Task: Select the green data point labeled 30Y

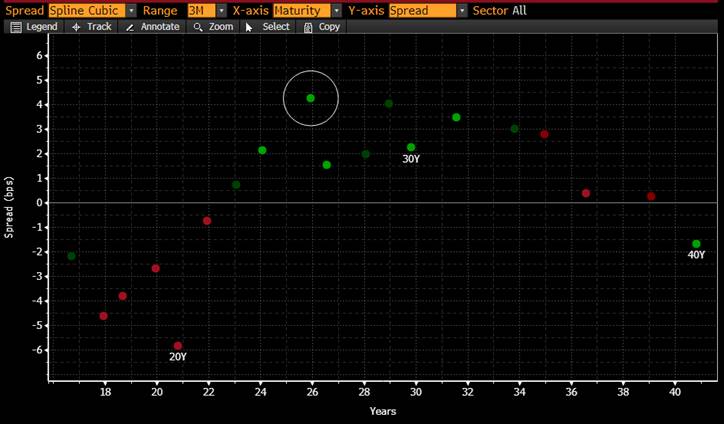Action: tap(411, 147)
